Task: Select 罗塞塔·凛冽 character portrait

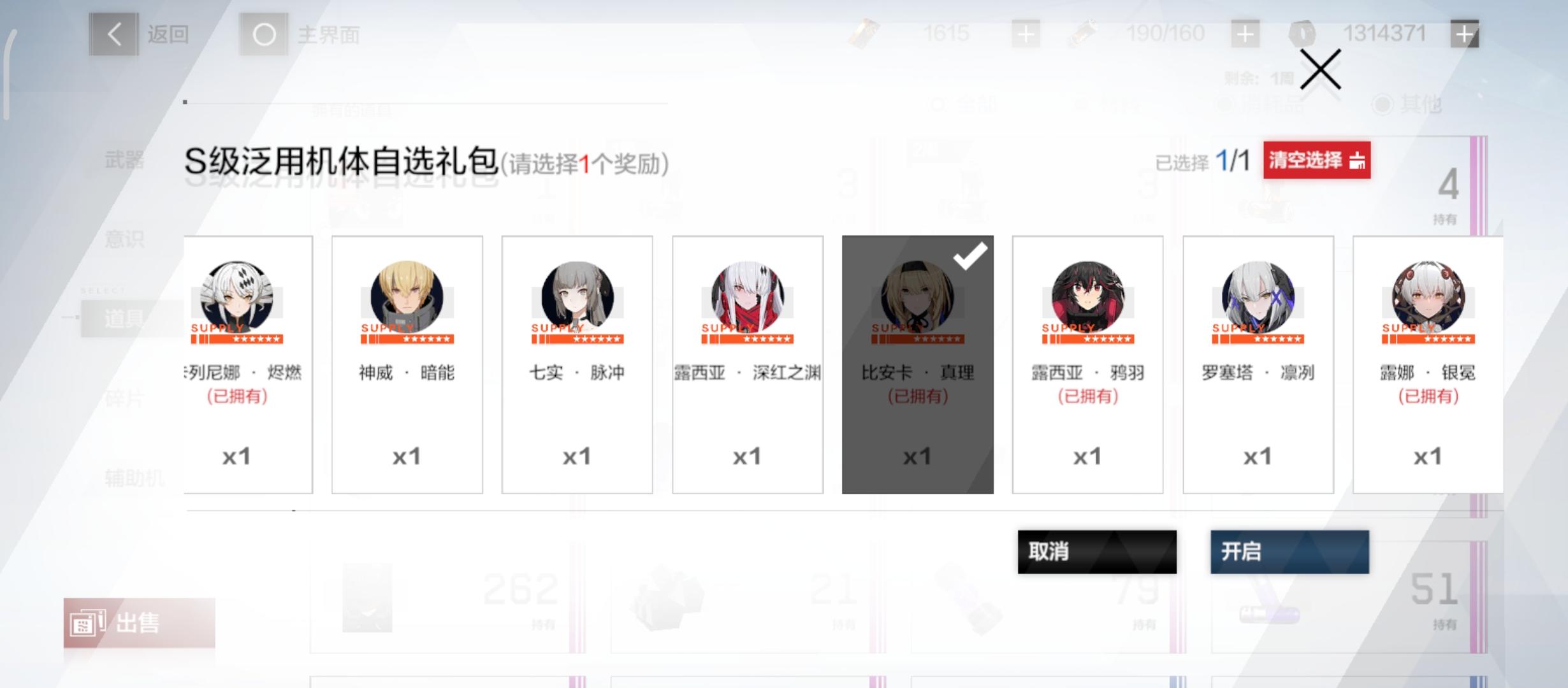Action: (1258, 297)
